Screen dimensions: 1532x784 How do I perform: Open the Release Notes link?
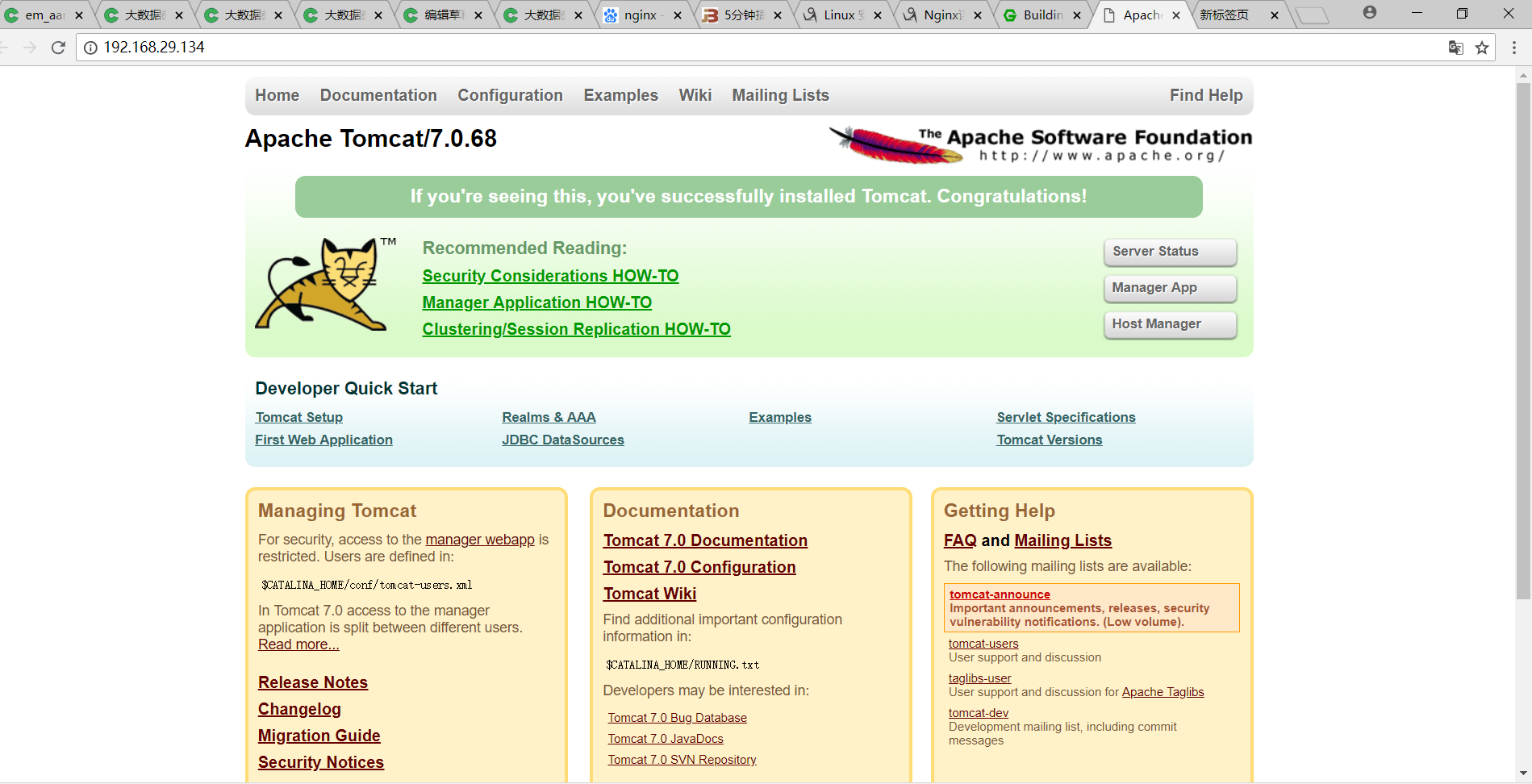click(x=313, y=682)
